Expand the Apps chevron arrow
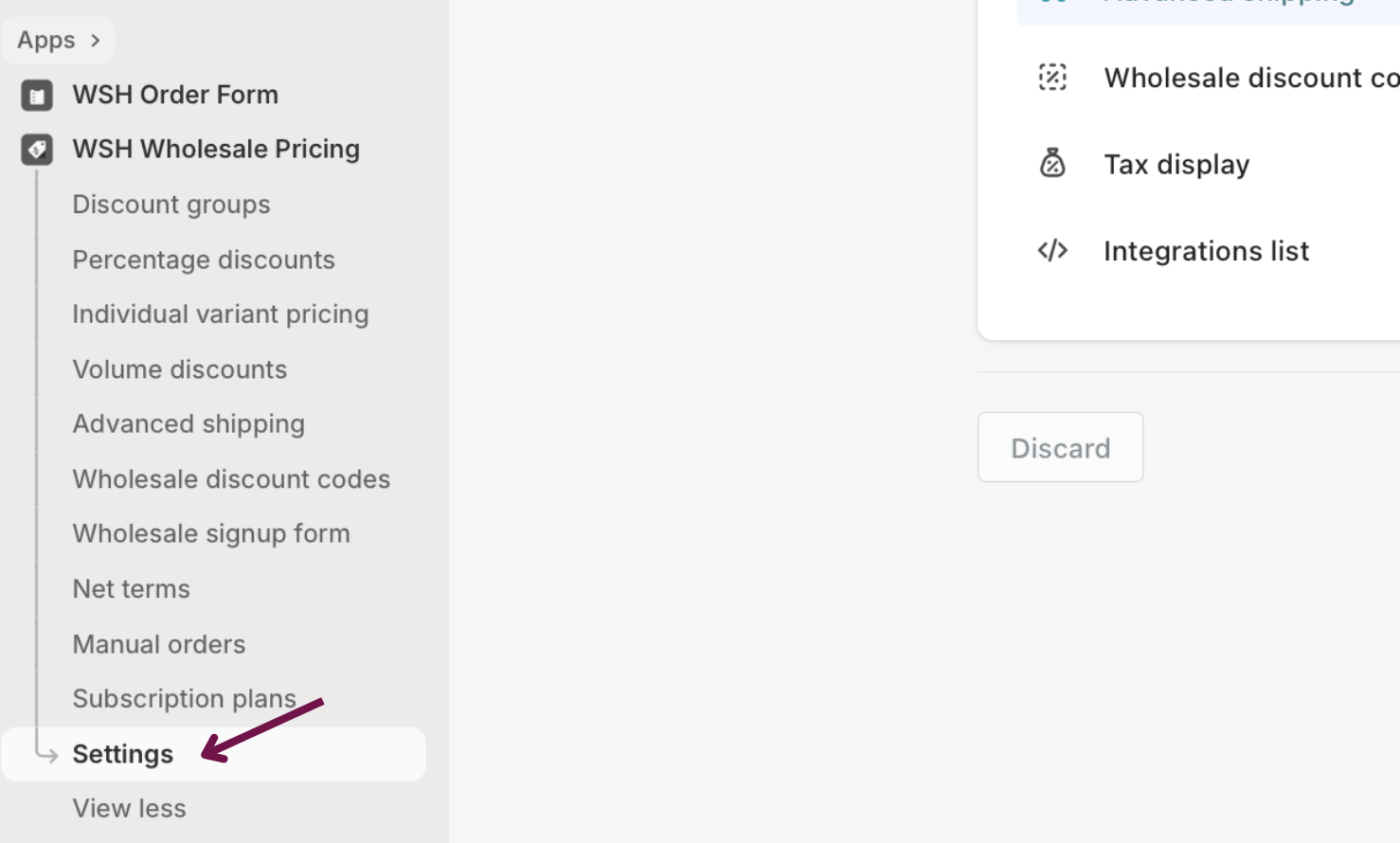The image size is (1400, 843). (x=95, y=41)
